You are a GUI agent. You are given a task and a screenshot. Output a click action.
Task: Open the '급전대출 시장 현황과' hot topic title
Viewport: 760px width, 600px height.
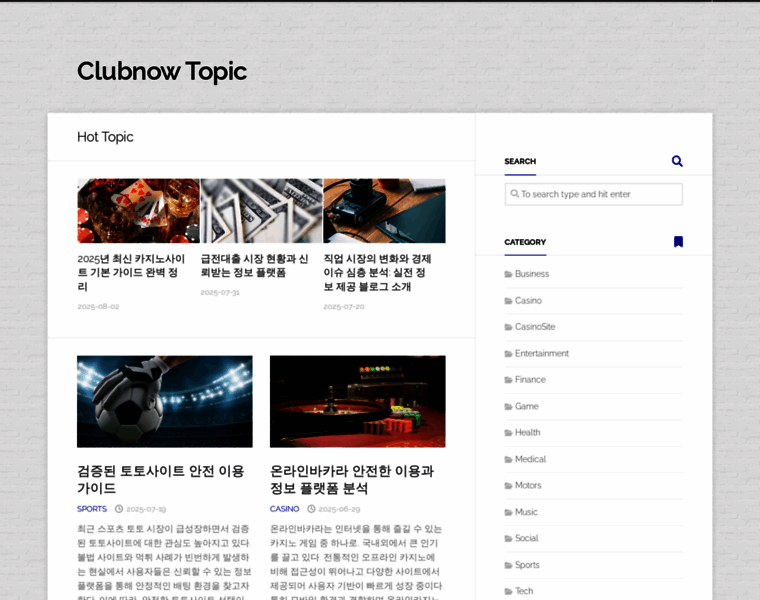[254, 266]
